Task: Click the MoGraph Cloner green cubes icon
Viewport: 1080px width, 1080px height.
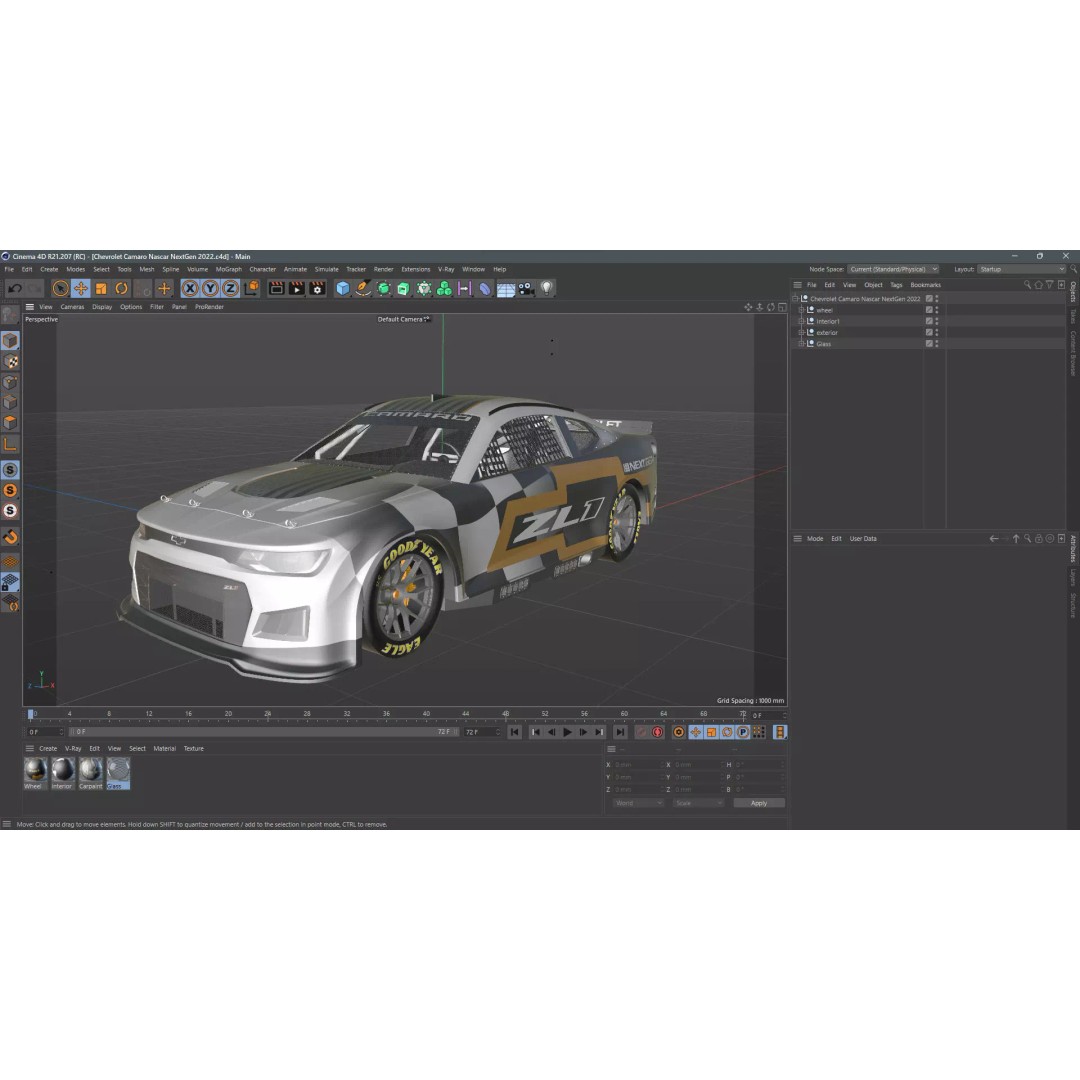Action: tap(444, 289)
